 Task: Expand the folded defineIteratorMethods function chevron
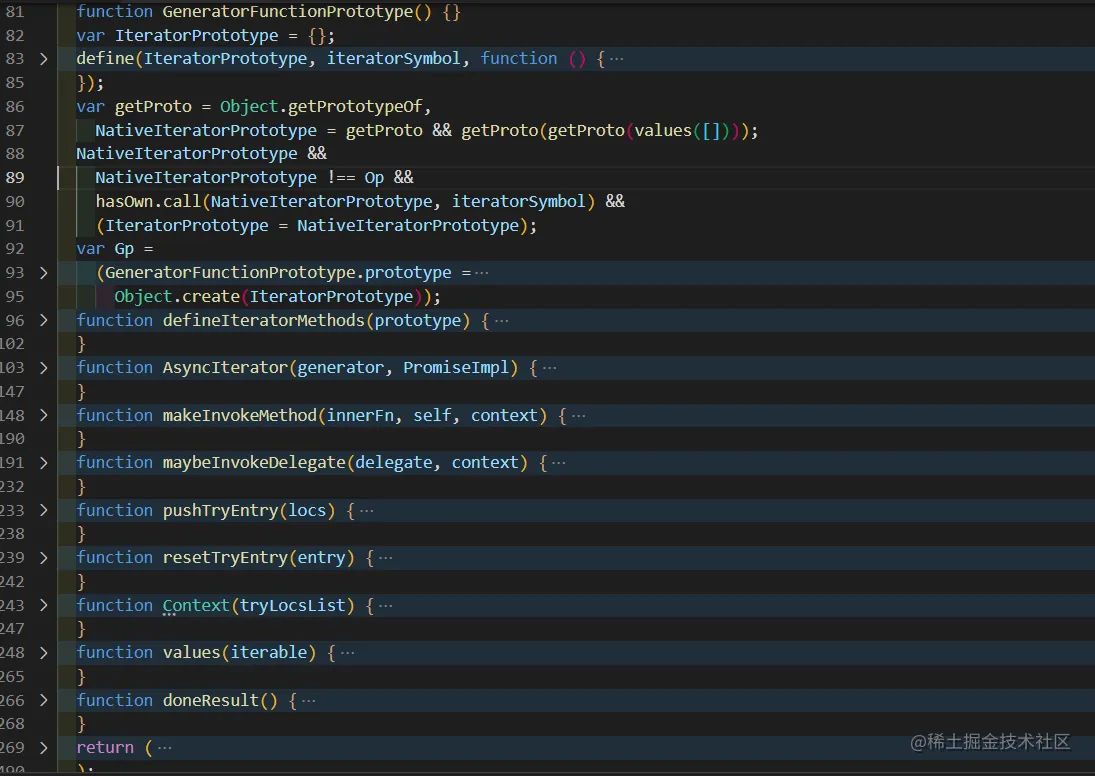point(43,320)
